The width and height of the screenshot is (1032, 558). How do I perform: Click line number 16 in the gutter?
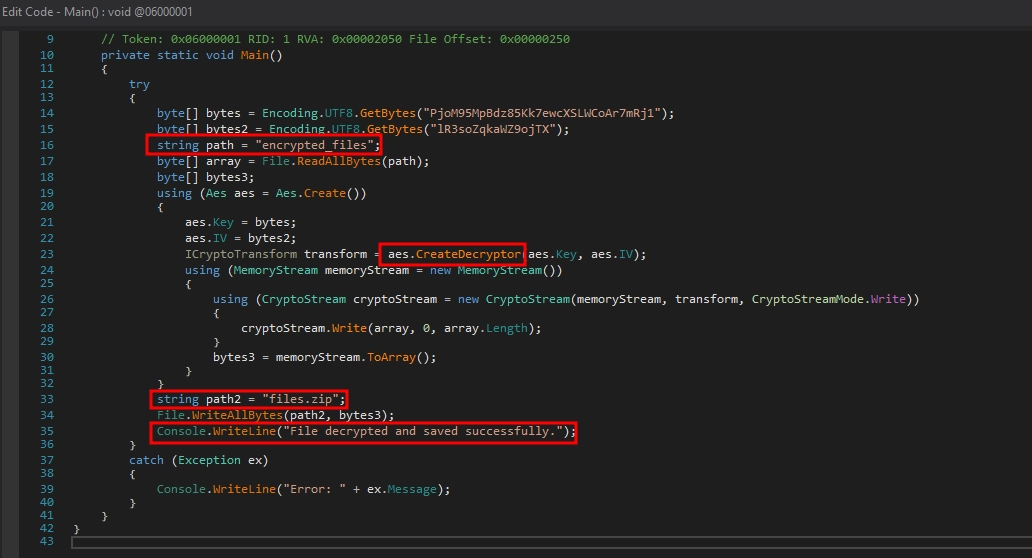click(x=46, y=145)
